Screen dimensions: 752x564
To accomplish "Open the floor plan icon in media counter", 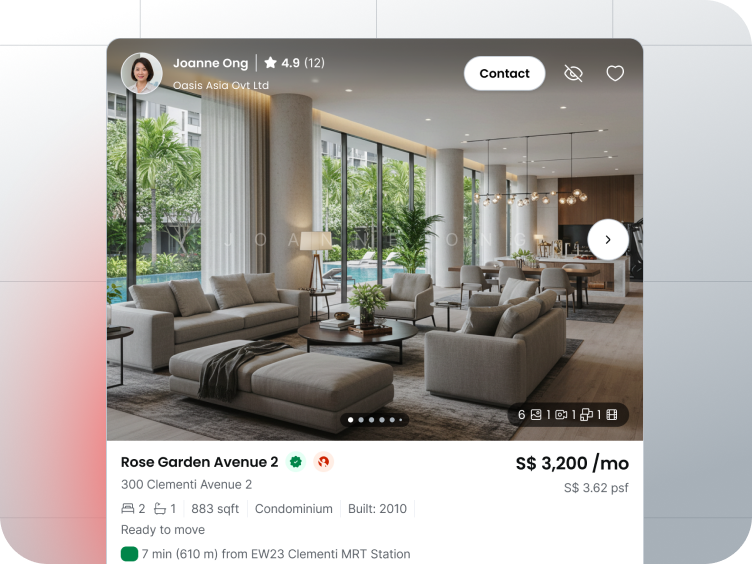I will click(x=586, y=414).
